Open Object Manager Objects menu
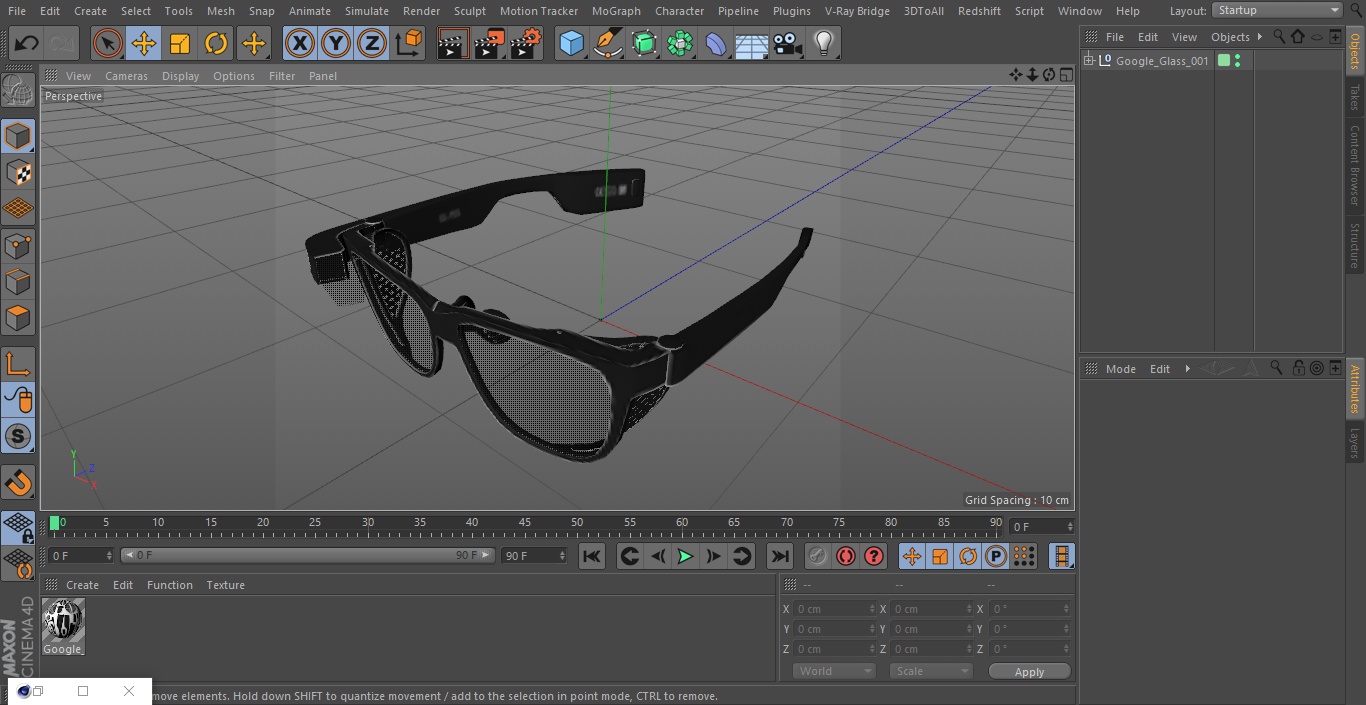Screen dimensions: 1366x705 click(1230, 37)
